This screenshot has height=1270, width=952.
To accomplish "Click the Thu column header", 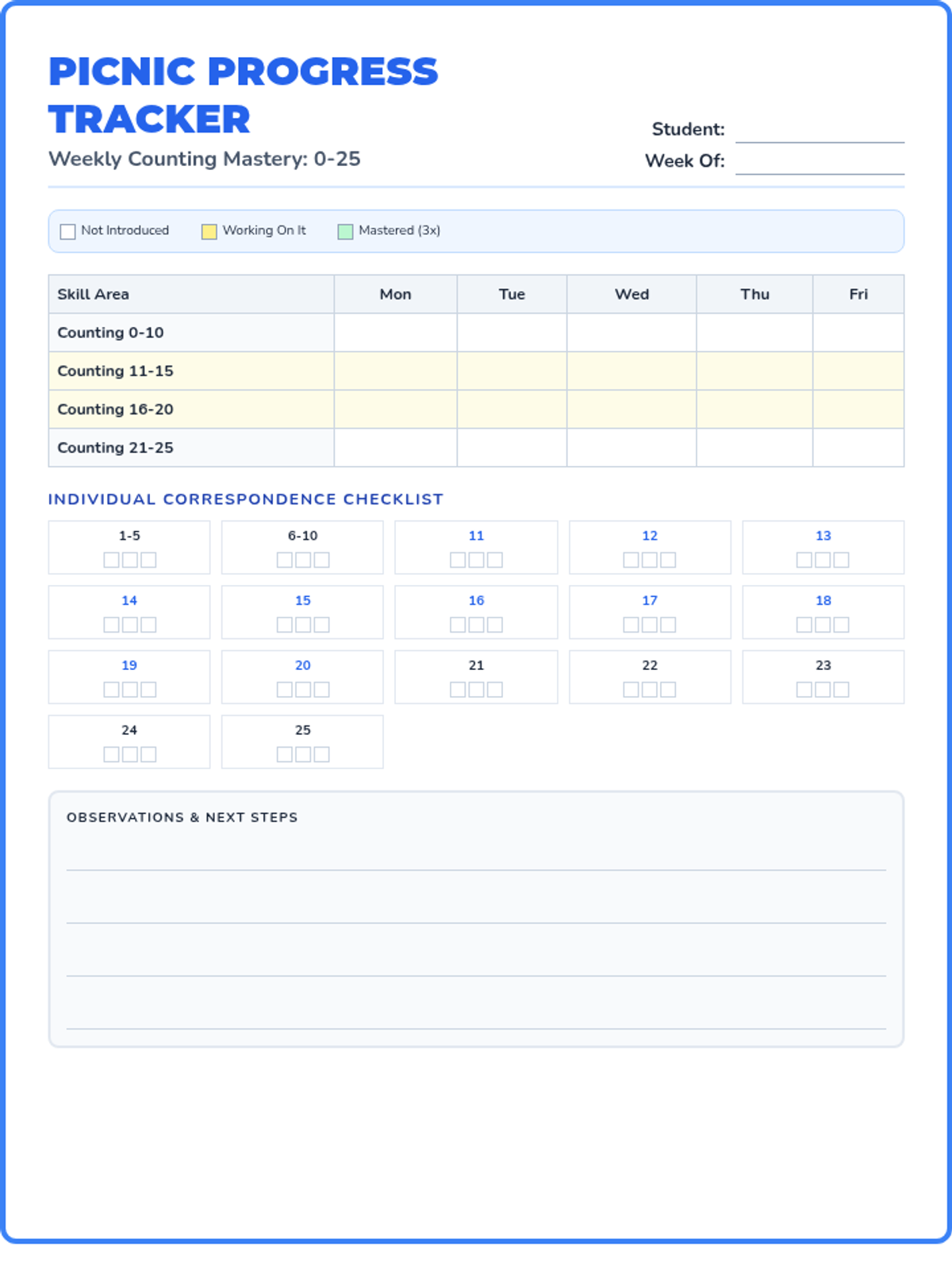I will pyautogui.click(x=754, y=294).
